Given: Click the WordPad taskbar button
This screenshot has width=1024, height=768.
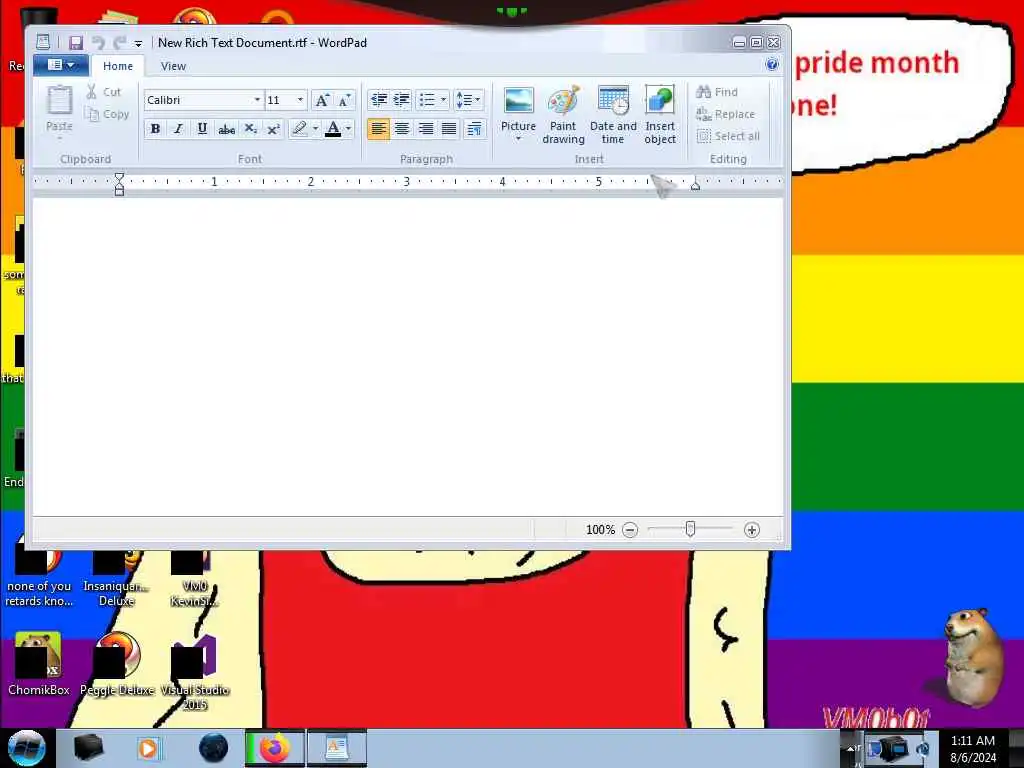Looking at the screenshot, I should point(337,748).
